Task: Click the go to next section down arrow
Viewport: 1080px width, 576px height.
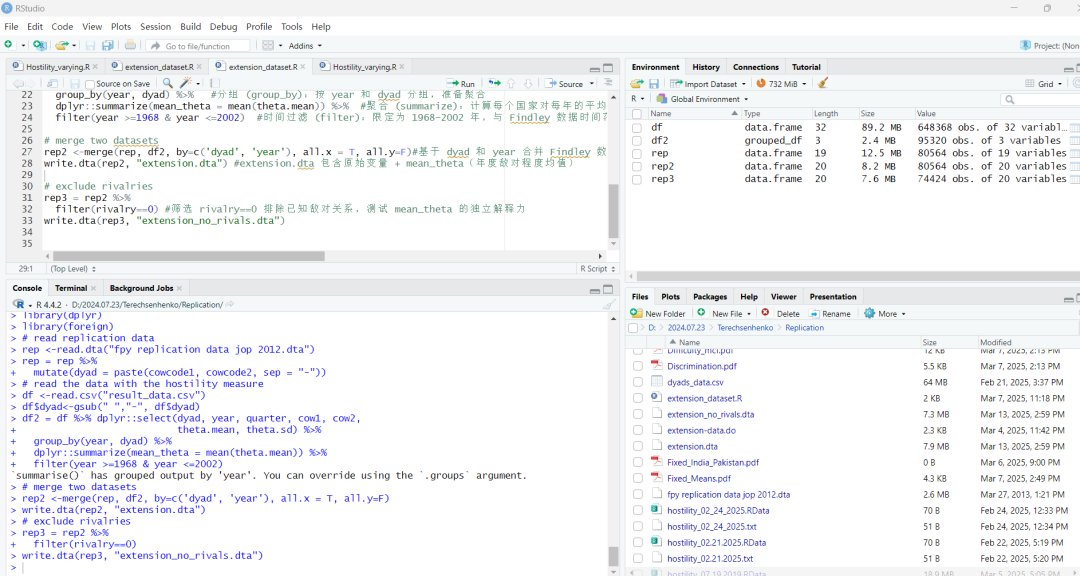Action: [528, 83]
